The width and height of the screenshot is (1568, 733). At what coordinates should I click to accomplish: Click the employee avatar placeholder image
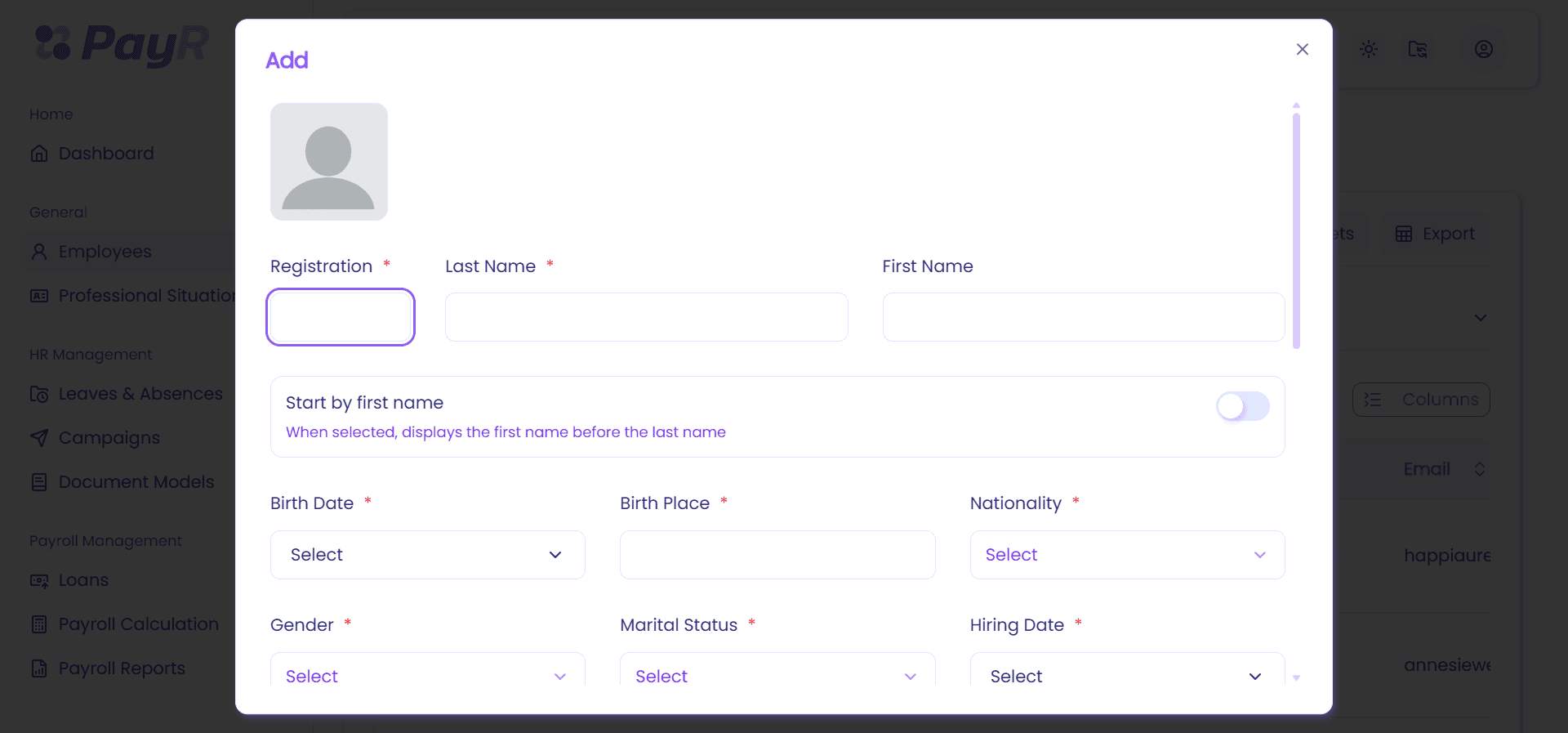(x=329, y=162)
